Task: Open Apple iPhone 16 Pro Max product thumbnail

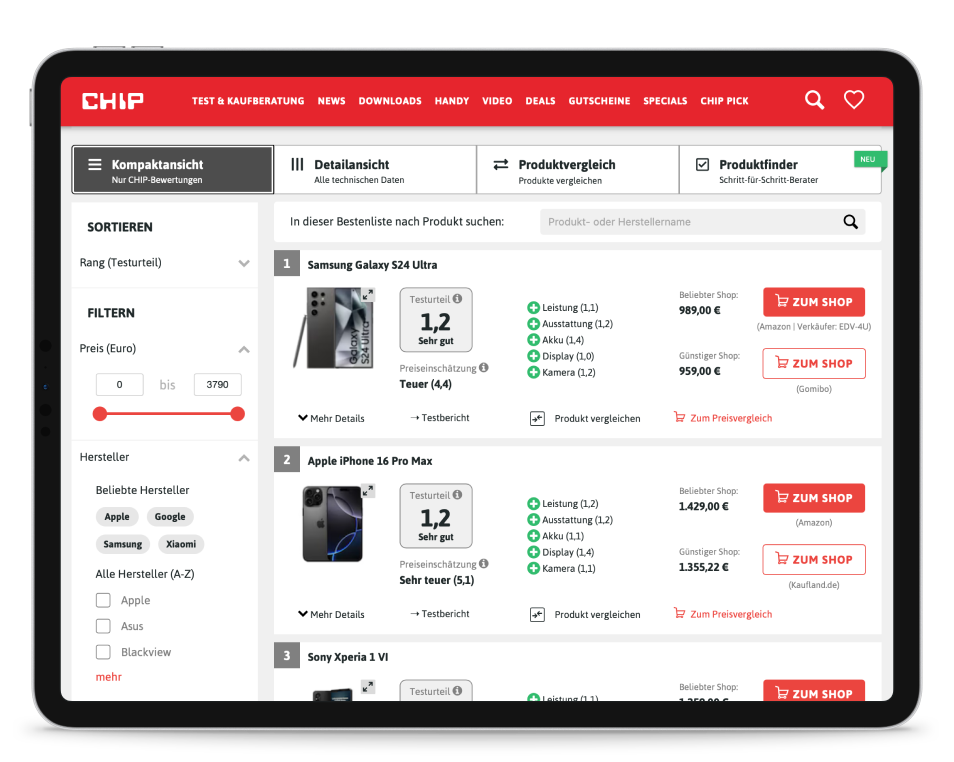Action: 332,523
